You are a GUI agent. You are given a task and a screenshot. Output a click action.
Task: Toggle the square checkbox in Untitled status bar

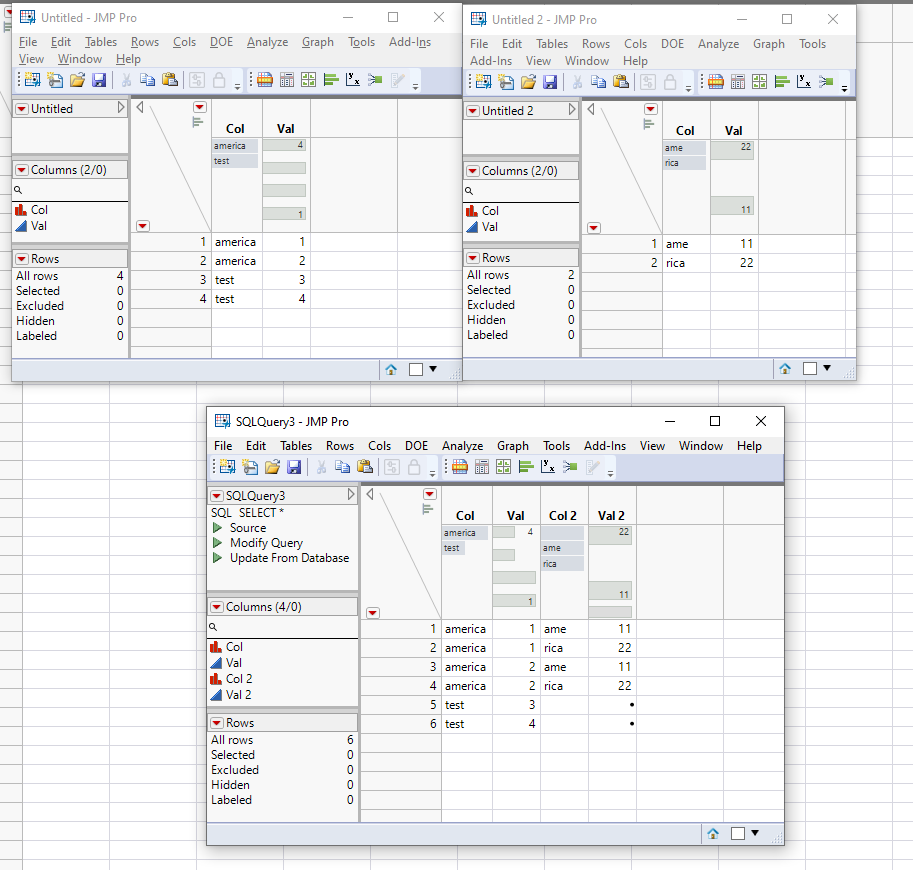click(416, 369)
